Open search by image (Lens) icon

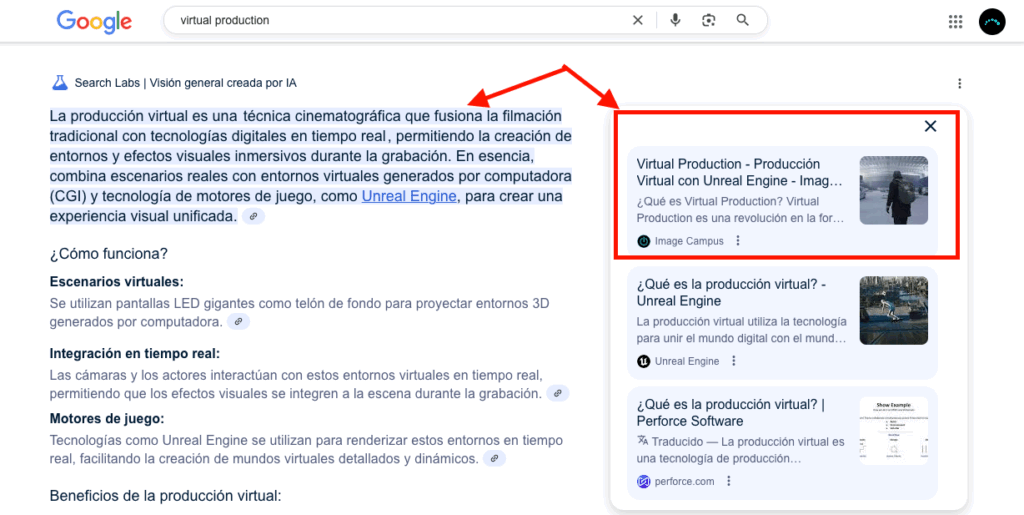tap(709, 20)
